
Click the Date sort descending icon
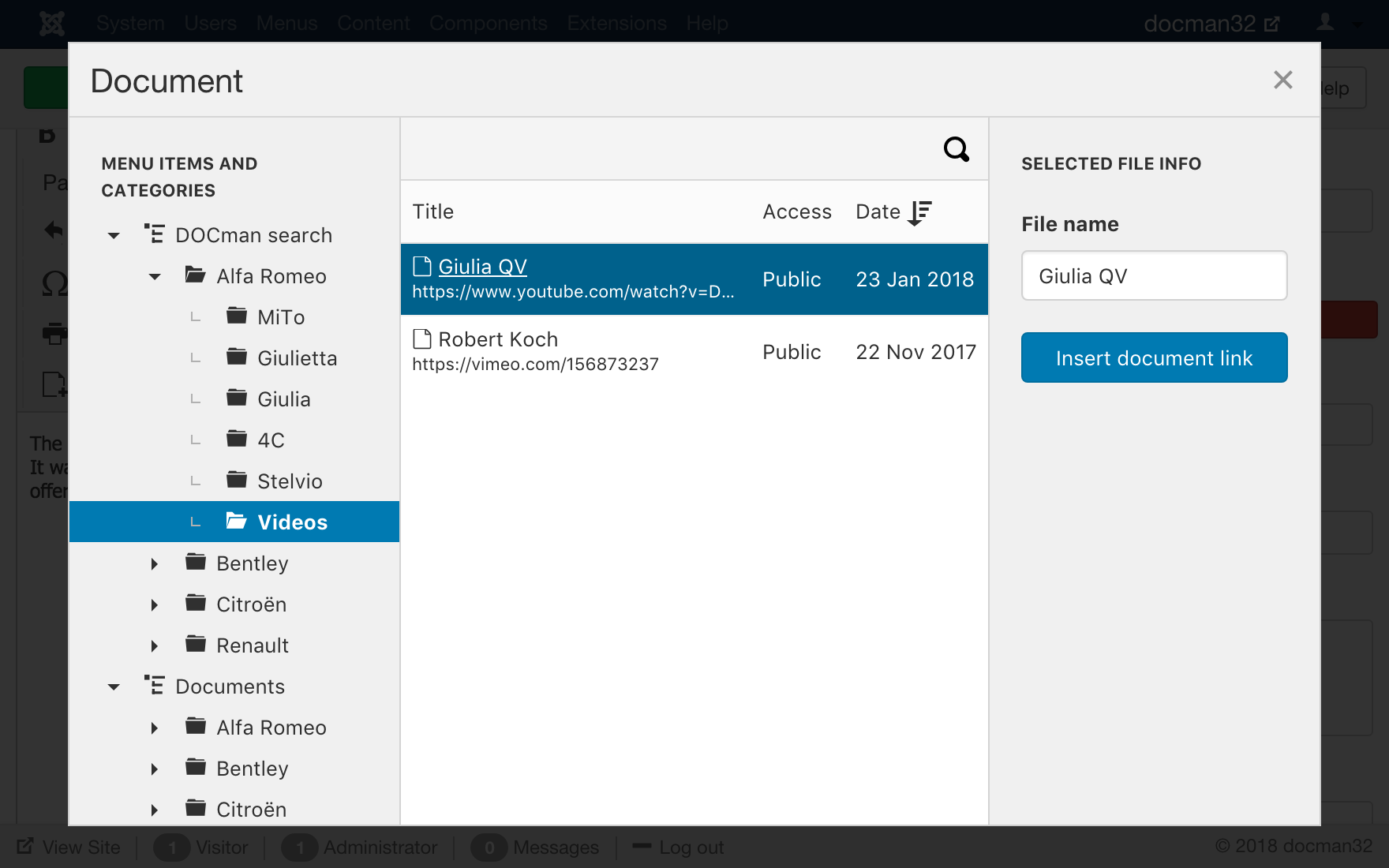[920, 212]
